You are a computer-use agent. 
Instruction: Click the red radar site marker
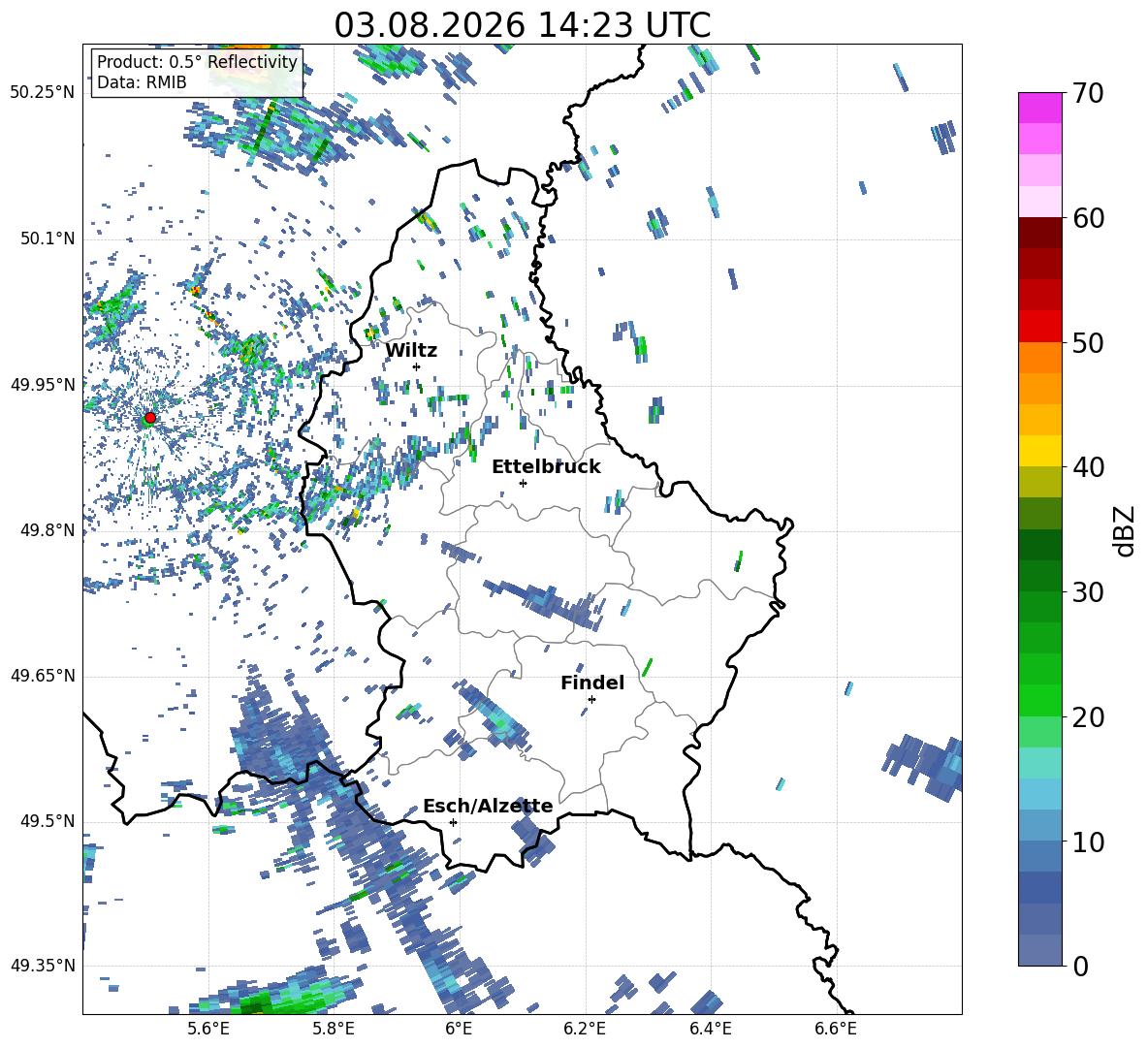[150, 418]
